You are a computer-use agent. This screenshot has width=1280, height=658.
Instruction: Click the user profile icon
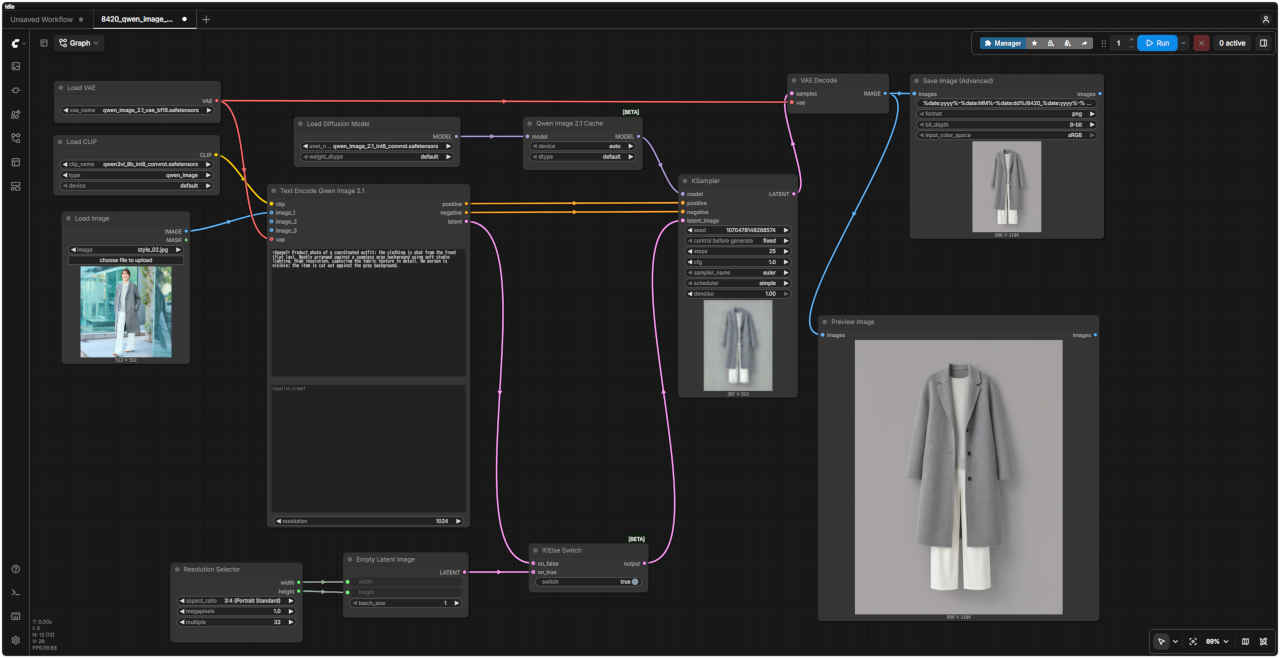(1266, 19)
